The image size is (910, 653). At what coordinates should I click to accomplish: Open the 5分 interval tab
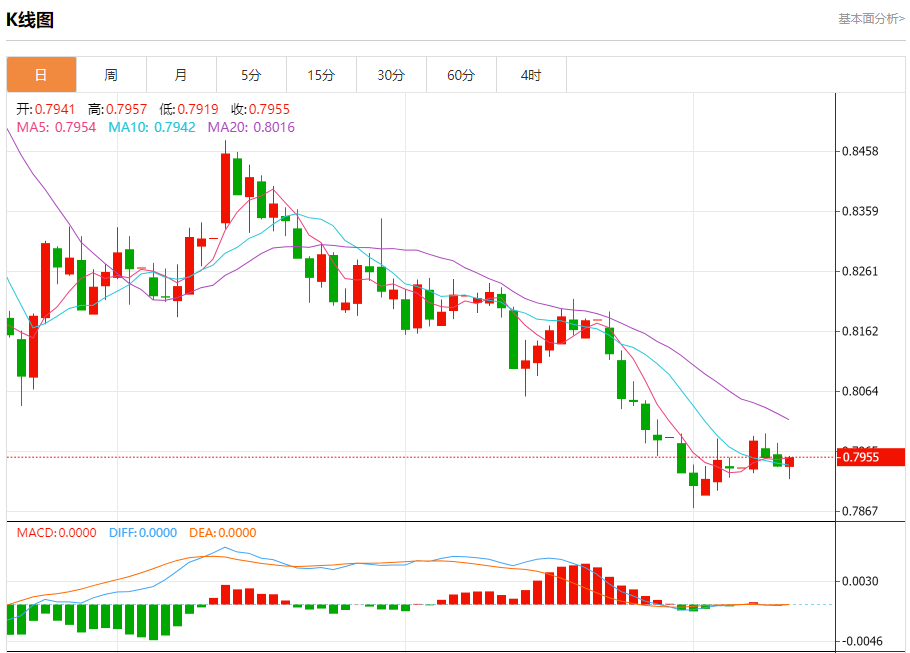pos(251,75)
